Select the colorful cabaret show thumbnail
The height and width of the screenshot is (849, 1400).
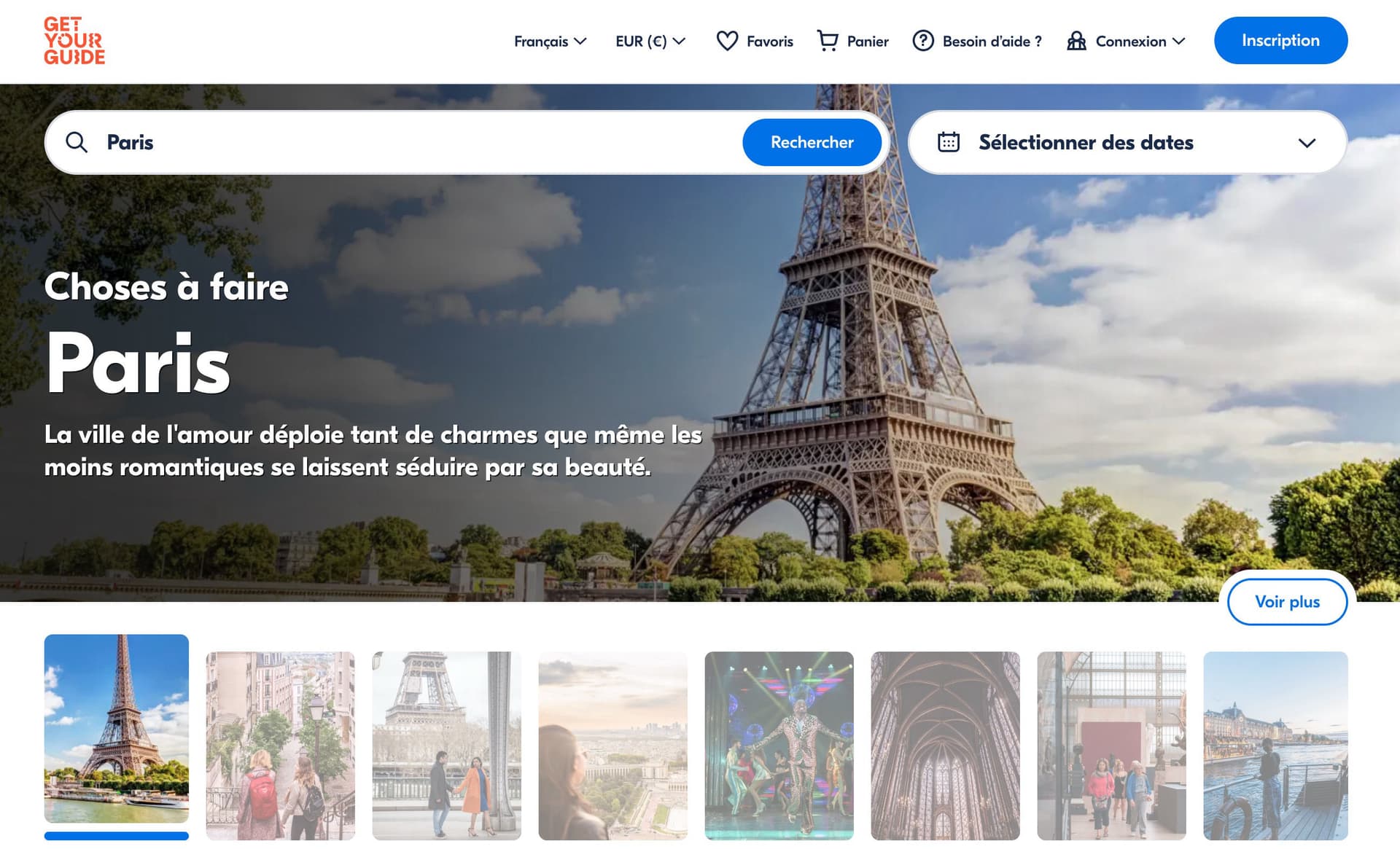779,746
